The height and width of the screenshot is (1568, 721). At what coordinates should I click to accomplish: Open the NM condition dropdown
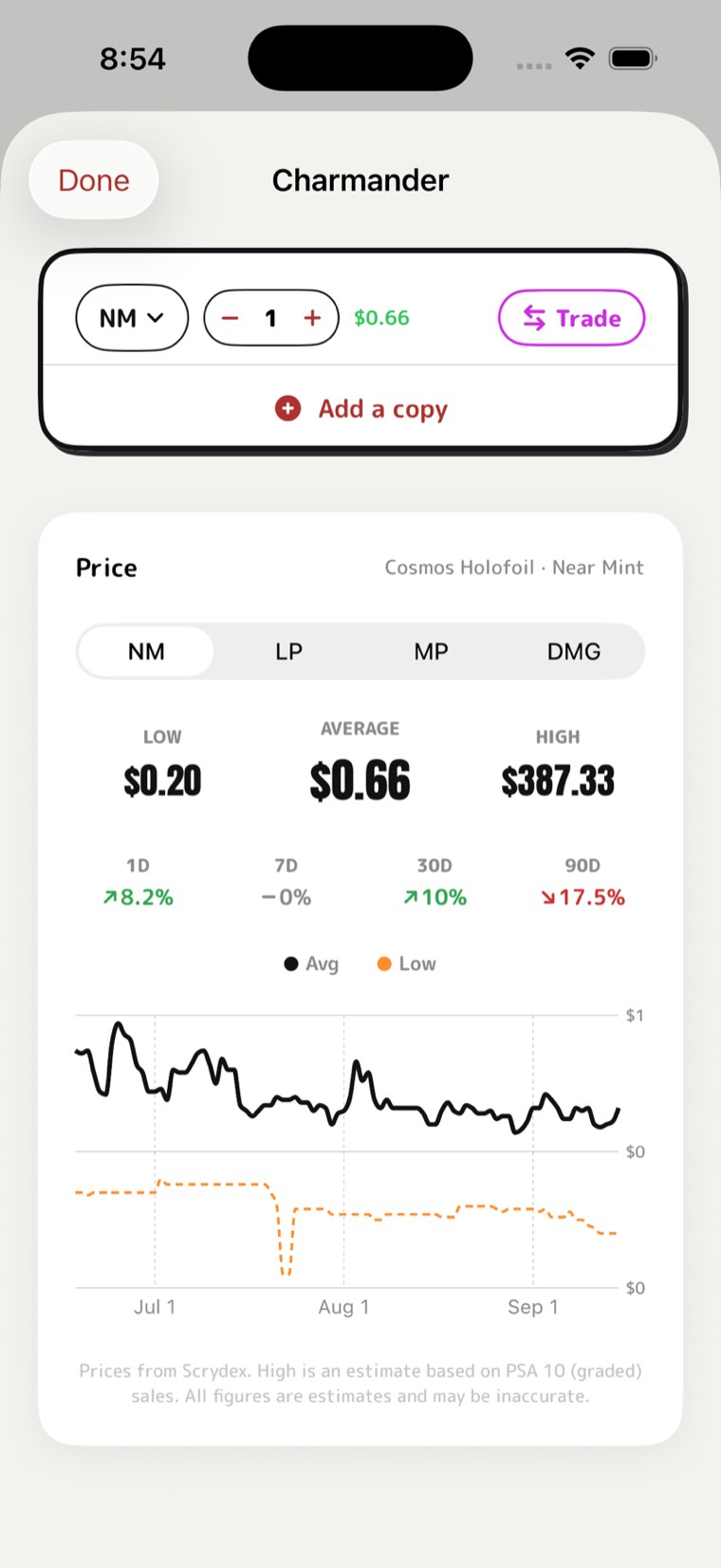click(x=132, y=318)
